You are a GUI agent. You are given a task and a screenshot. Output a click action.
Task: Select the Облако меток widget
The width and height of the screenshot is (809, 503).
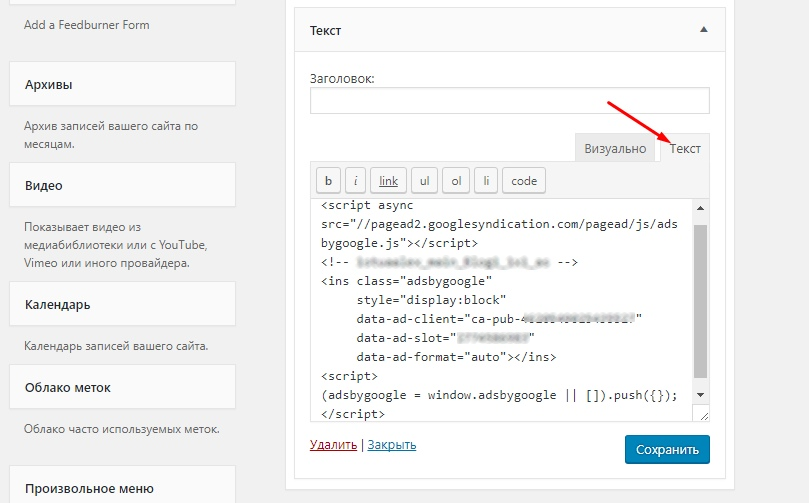(x=122, y=387)
